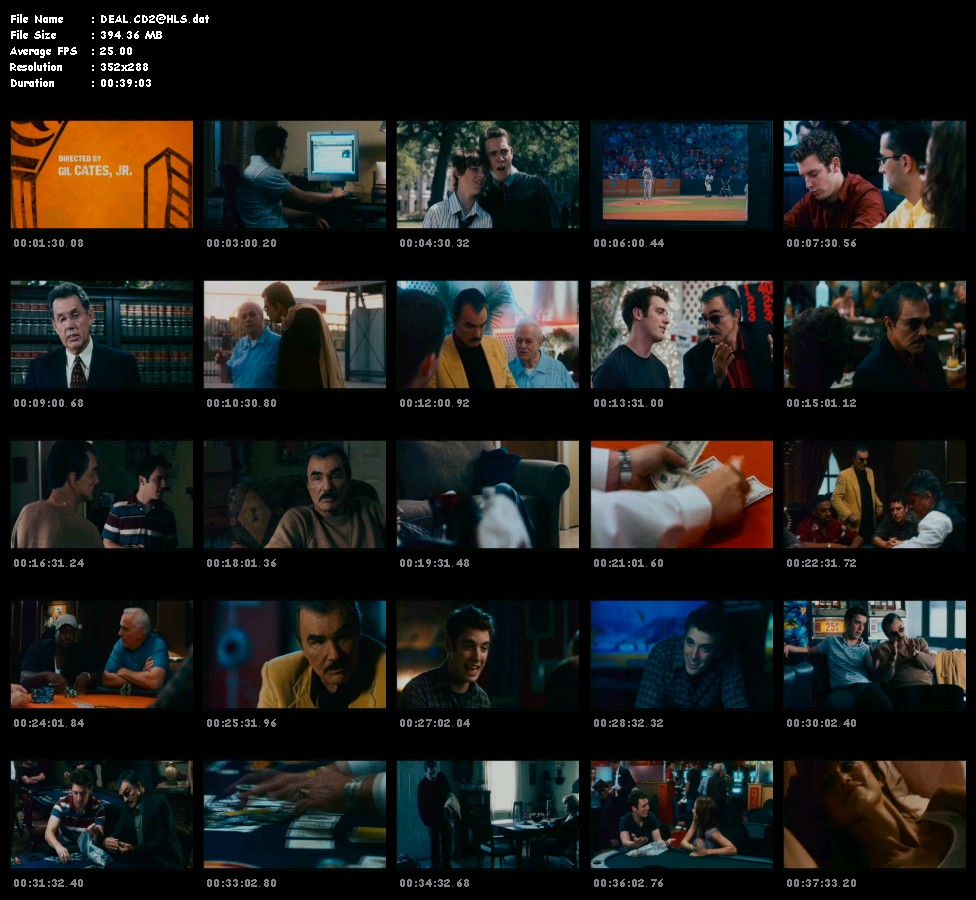This screenshot has height=900, width=976.
Task: Click the timestamp text 00:24:01.84
Action: pyautogui.click(x=49, y=723)
